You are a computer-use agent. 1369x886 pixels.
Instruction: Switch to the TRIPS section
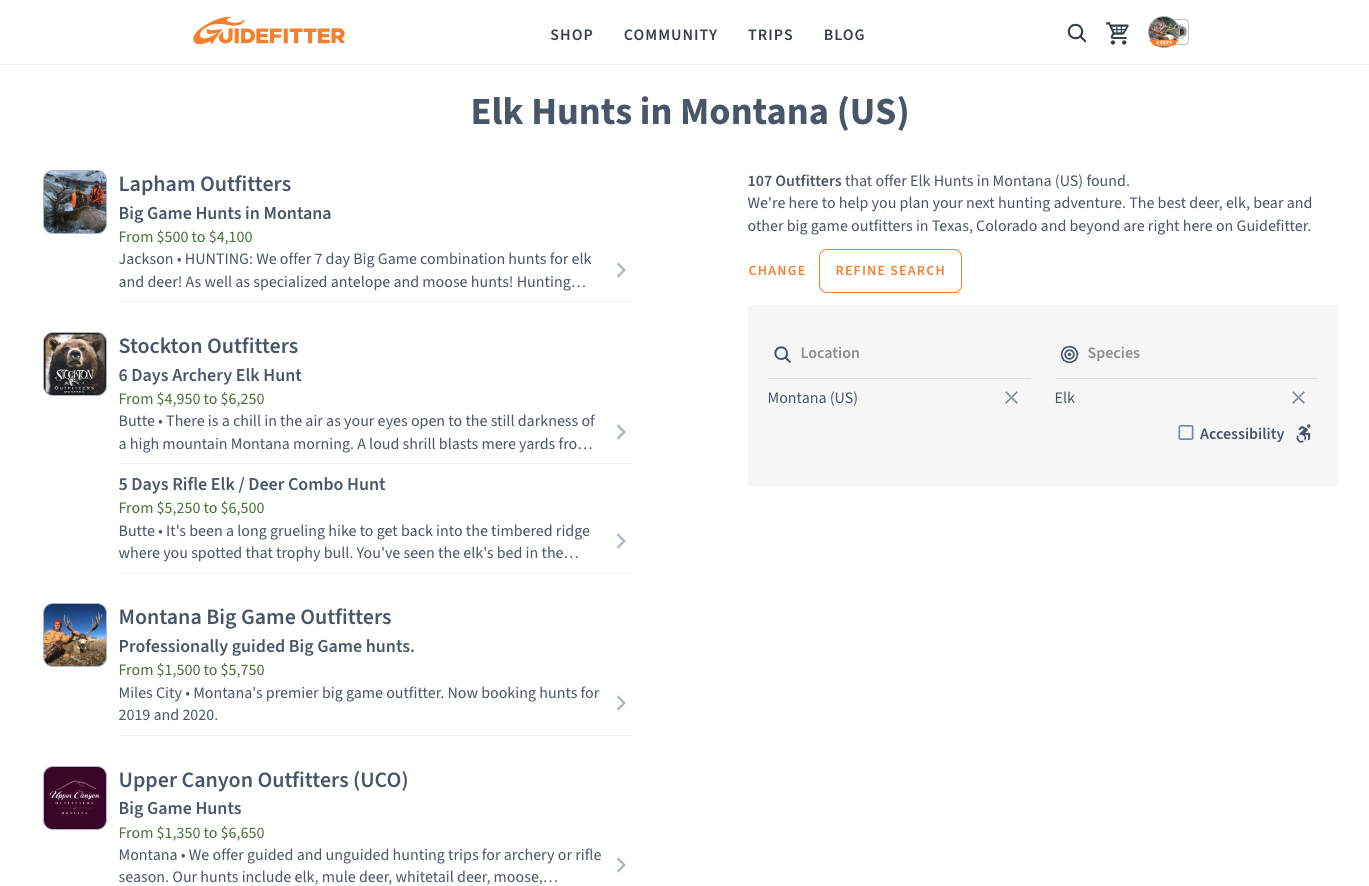(x=770, y=35)
